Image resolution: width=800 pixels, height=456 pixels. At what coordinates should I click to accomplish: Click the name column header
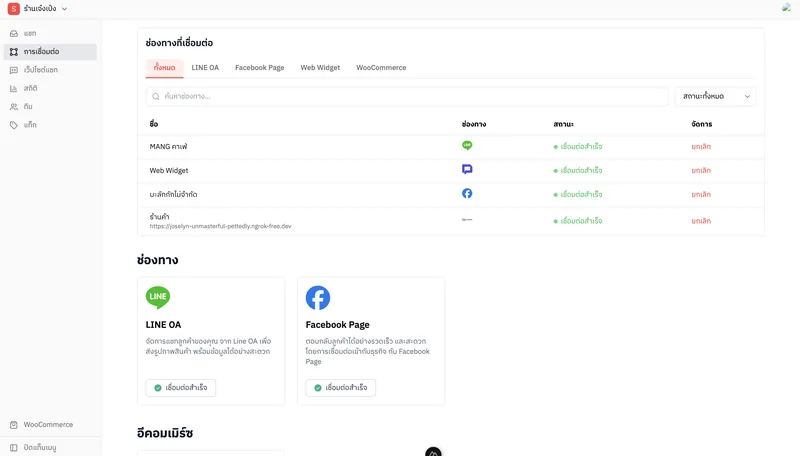[x=154, y=124]
